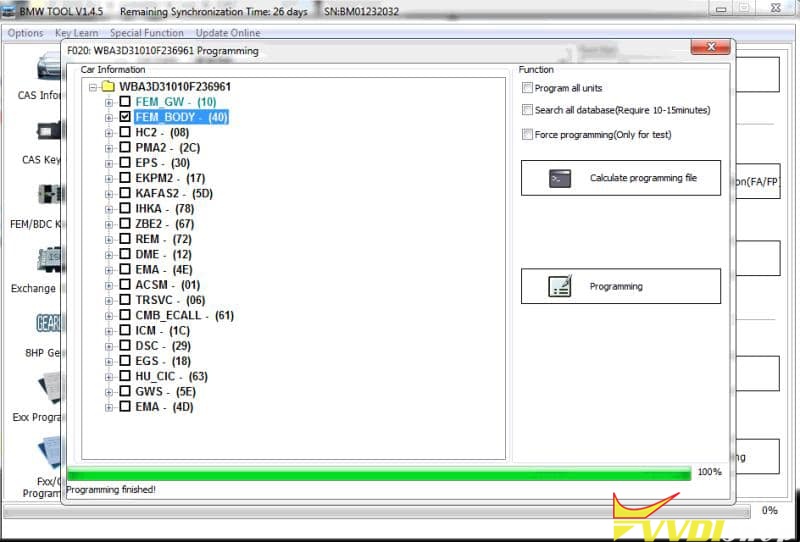Expand the EMA (4D) tree node
The image size is (800, 542).
pyautogui.click(x=109, y=407)
